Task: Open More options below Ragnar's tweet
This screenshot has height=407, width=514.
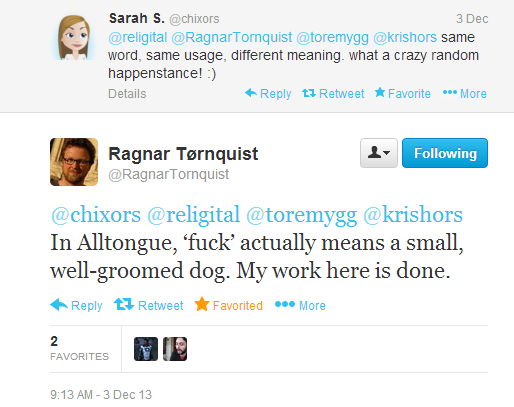Action: pyautogui.click(x=300, y=305)
